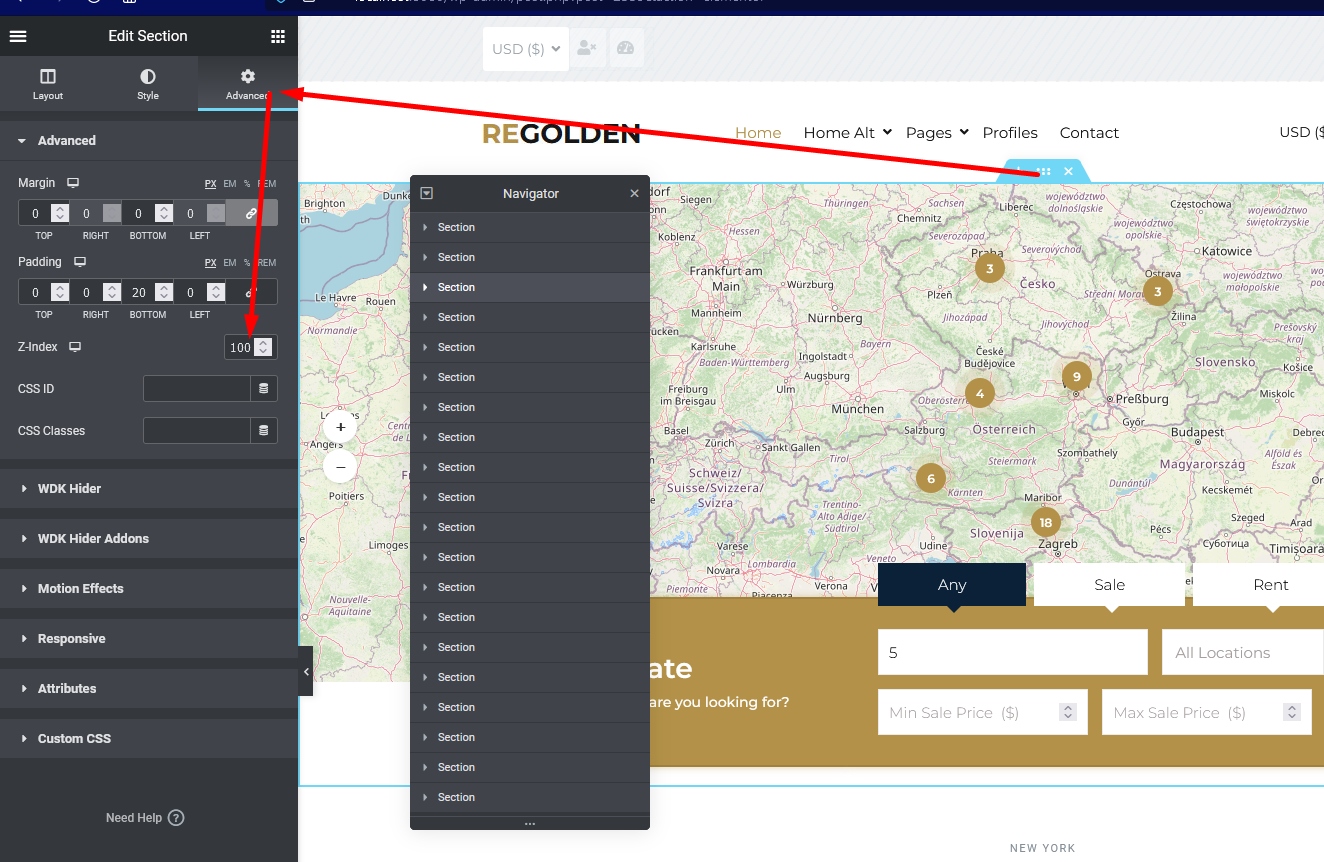Toggle expand all in Navigator header
The width and height of the screenshot is (1324, 862).
pos(427,194)
